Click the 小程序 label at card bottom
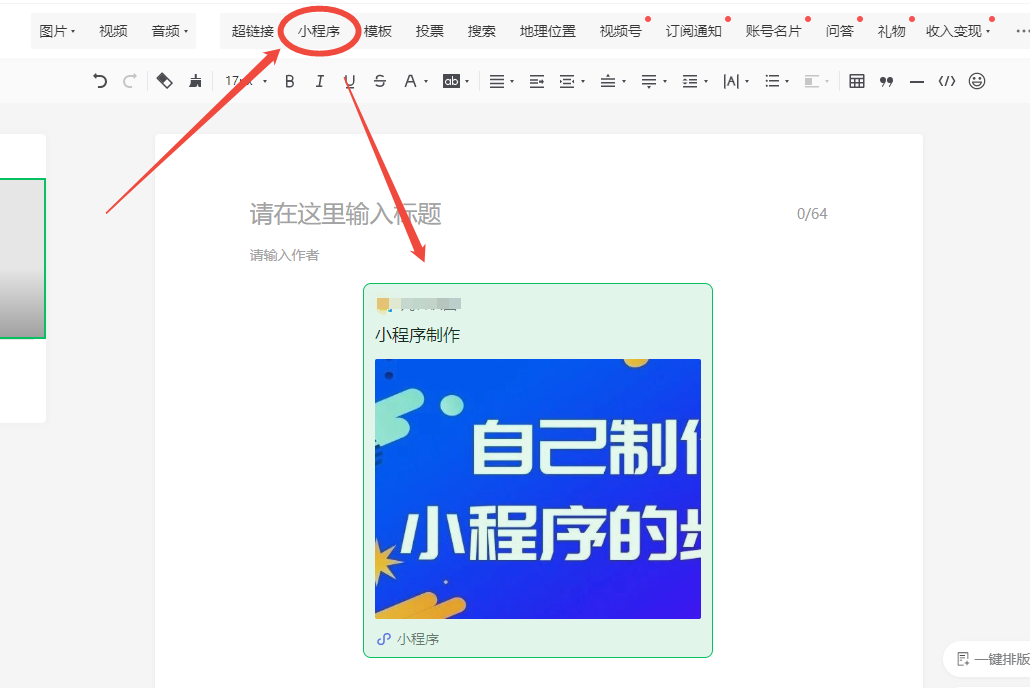 coord(418,639)
